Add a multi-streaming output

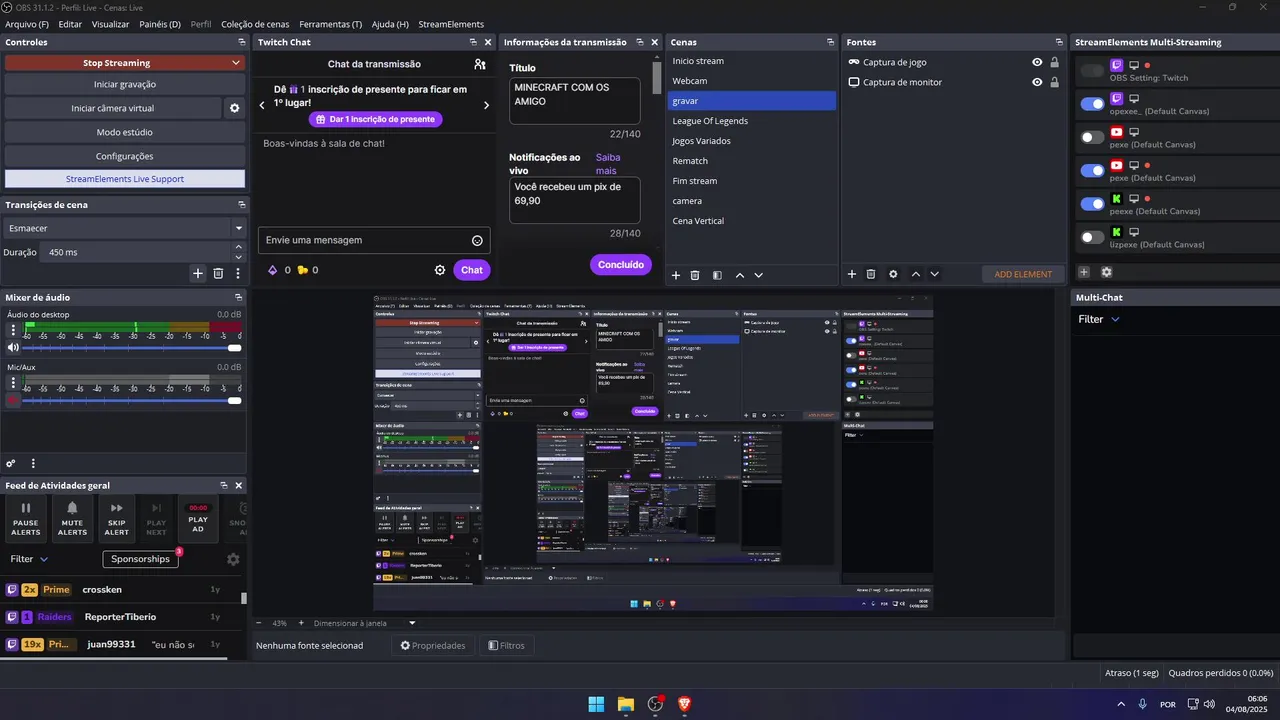(1084, 272)
